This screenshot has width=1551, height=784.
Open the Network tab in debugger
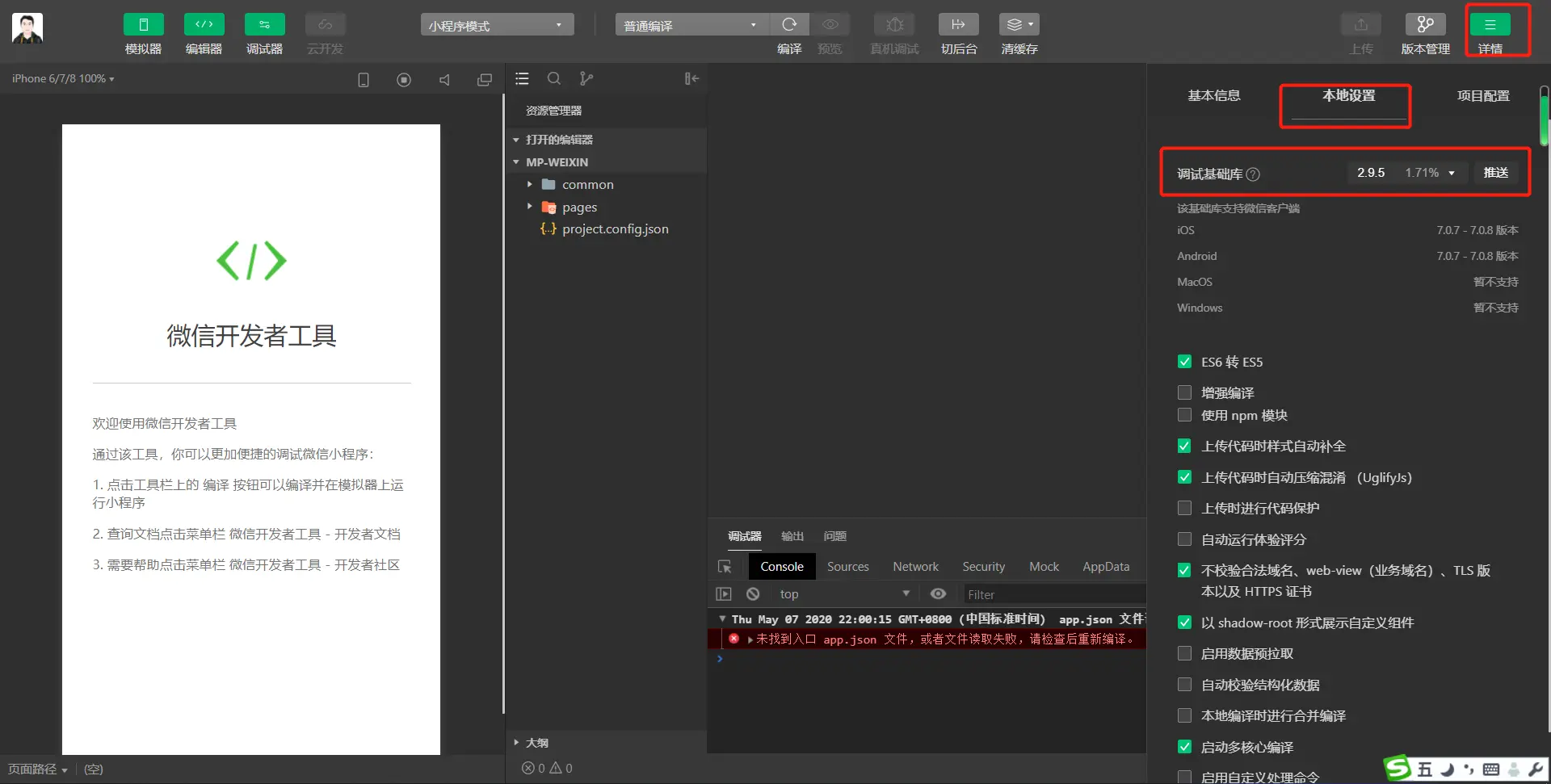915,567
